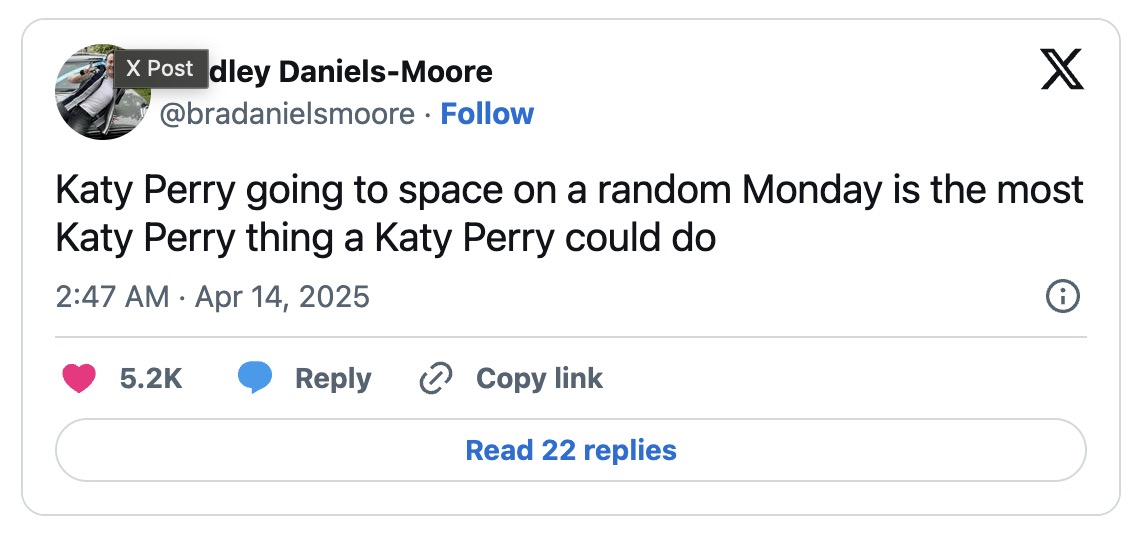Click the Apr 14, 2025 date
The height and width of the screenshot is (542, 1146).
pyautogui.click(x=281, y=297)
